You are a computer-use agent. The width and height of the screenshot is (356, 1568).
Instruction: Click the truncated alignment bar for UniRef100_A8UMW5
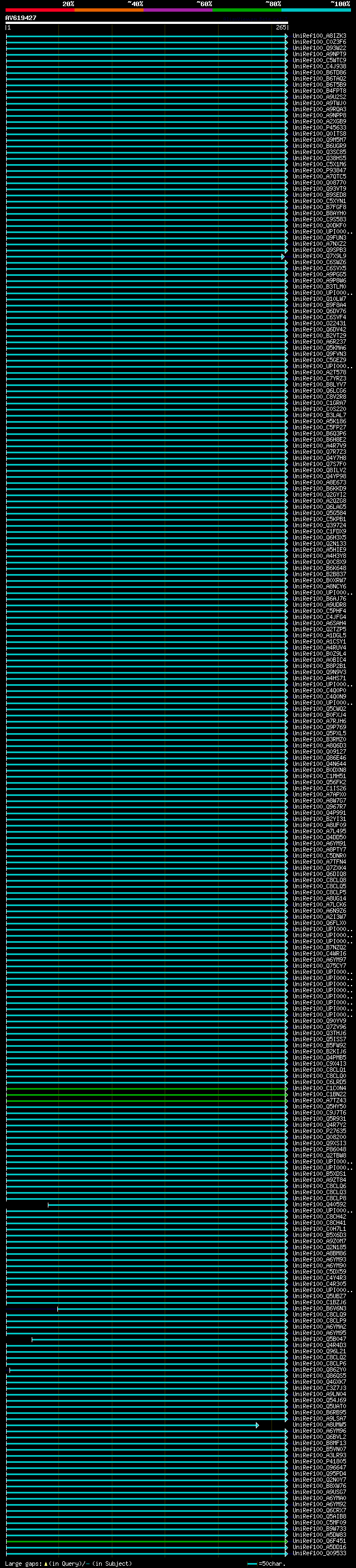(x=132, y=1425)
